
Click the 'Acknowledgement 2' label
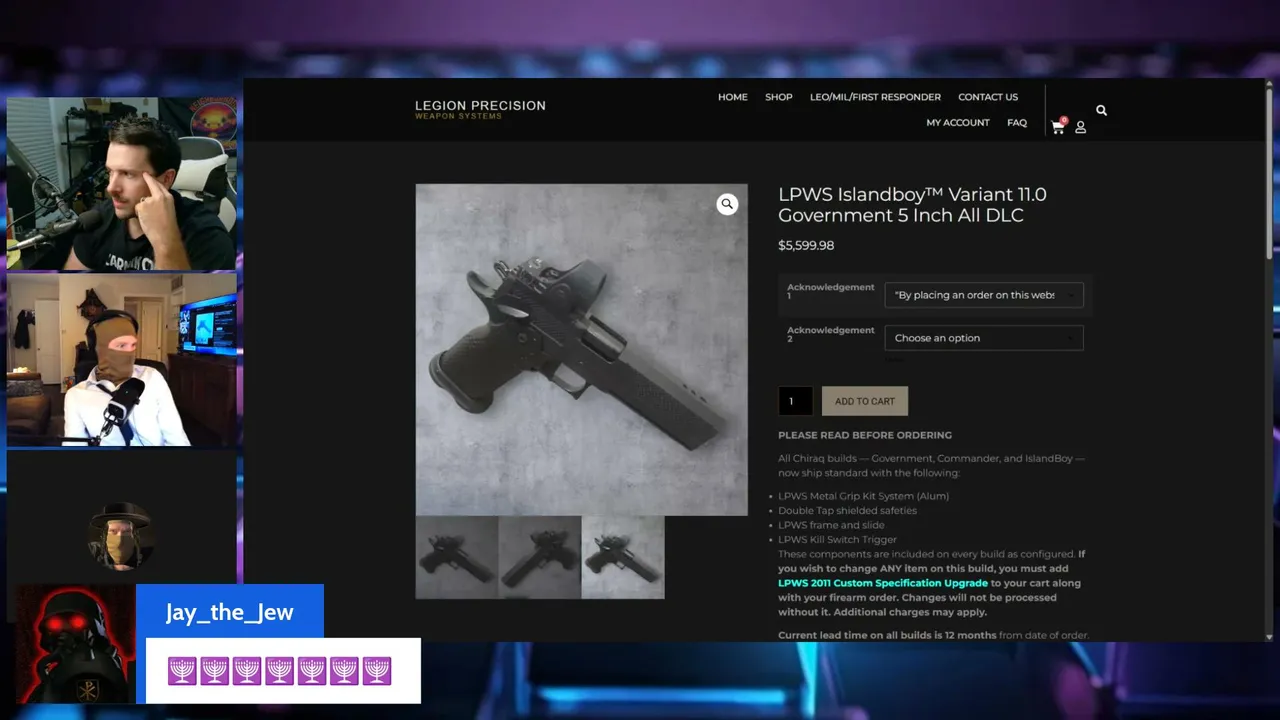coord(831,334)
